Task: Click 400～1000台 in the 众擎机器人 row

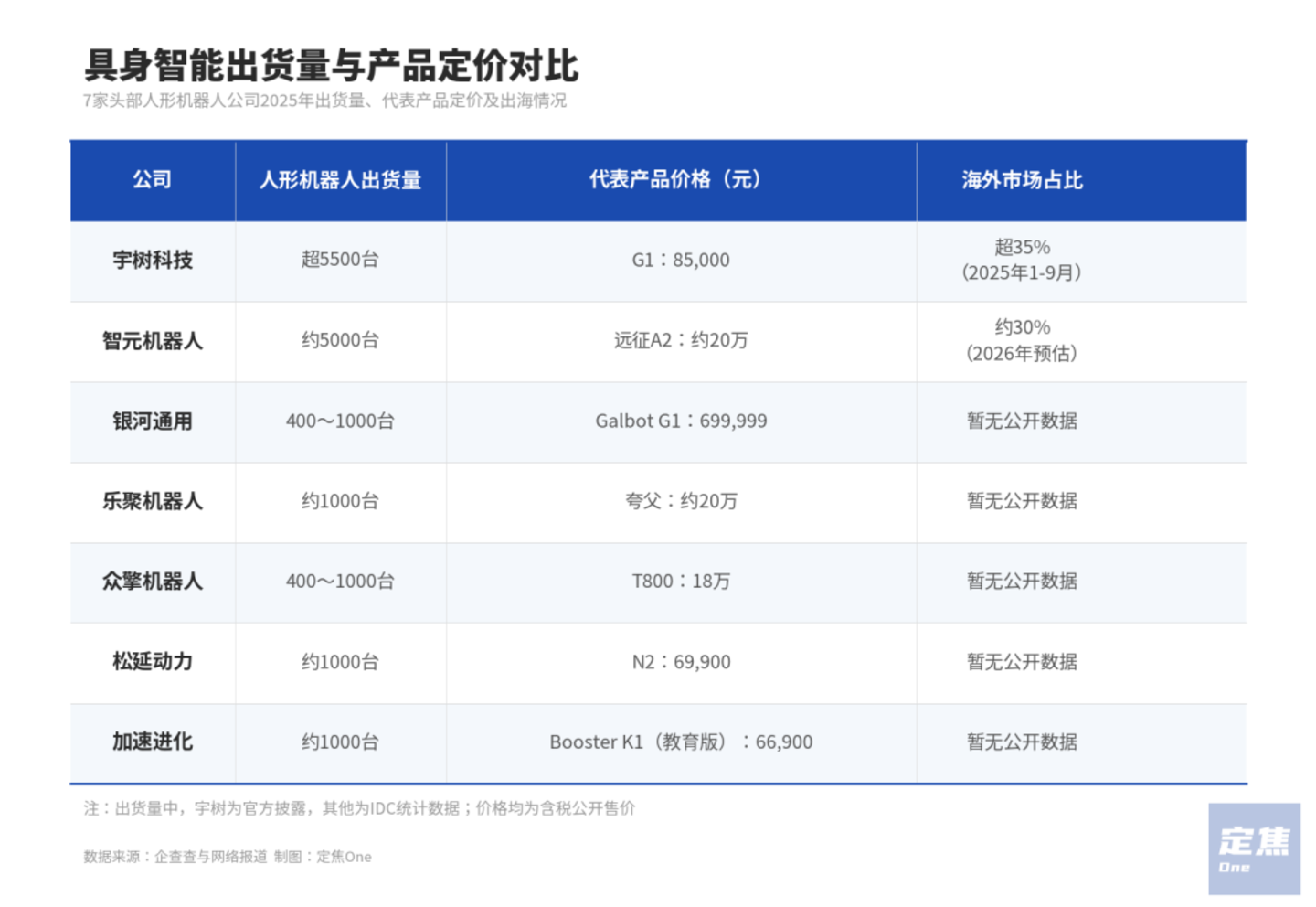Action: [x=341, y=582]
